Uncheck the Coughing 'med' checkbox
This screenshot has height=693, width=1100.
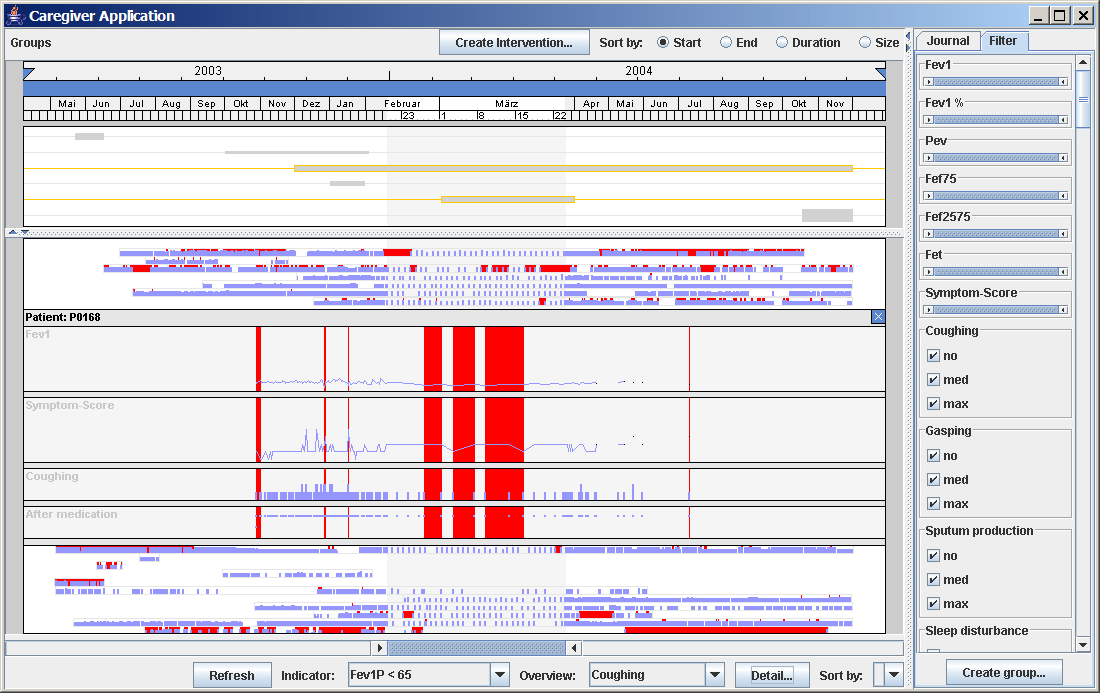tap(933, 380)
